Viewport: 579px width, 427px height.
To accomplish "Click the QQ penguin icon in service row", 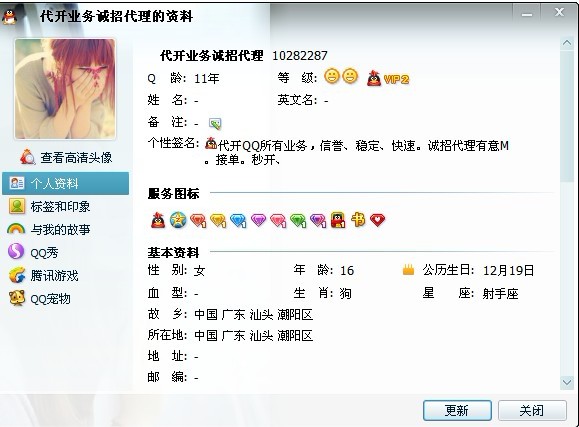I will coord(158,220).
